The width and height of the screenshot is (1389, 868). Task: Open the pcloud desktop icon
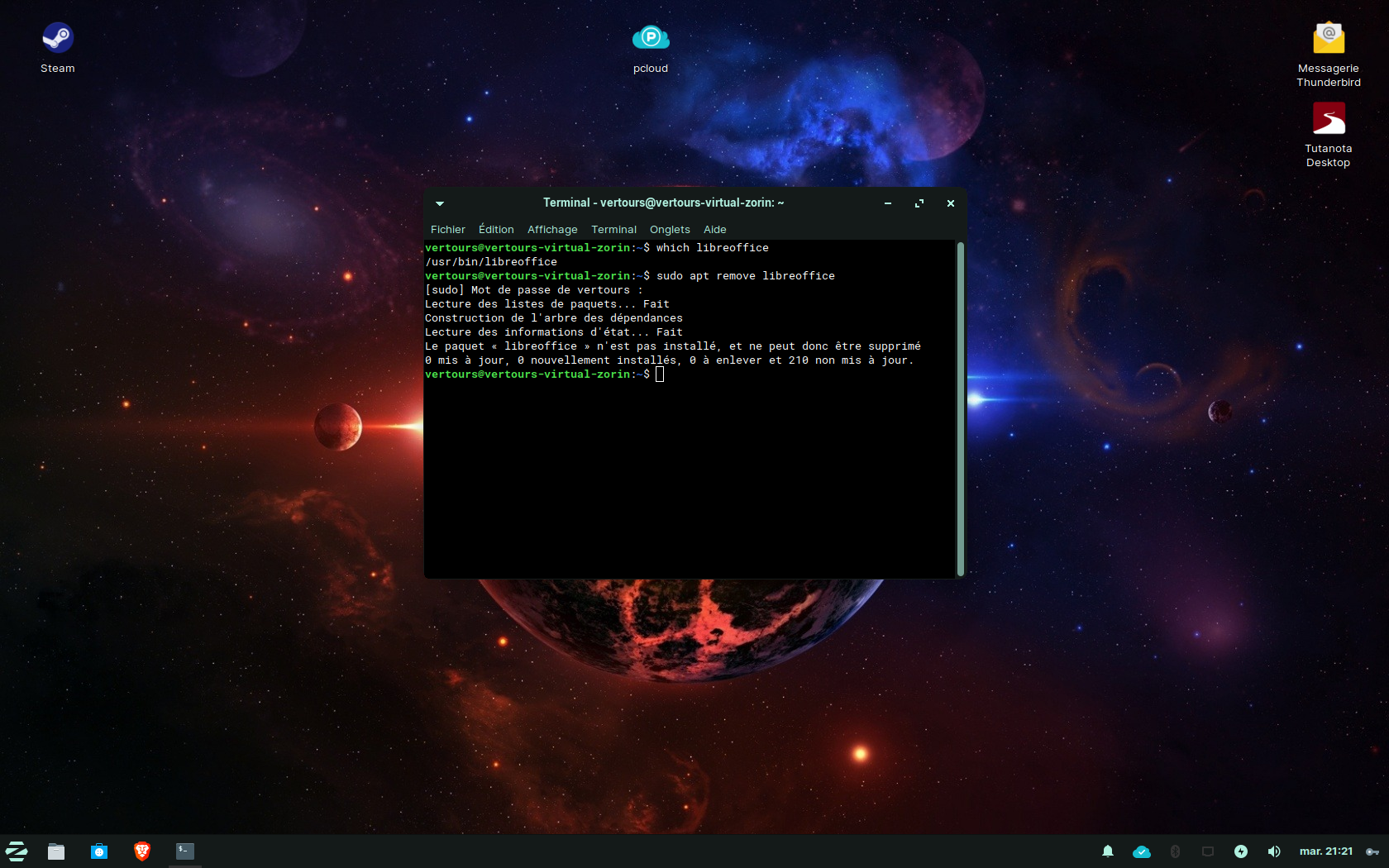[651, 39]
